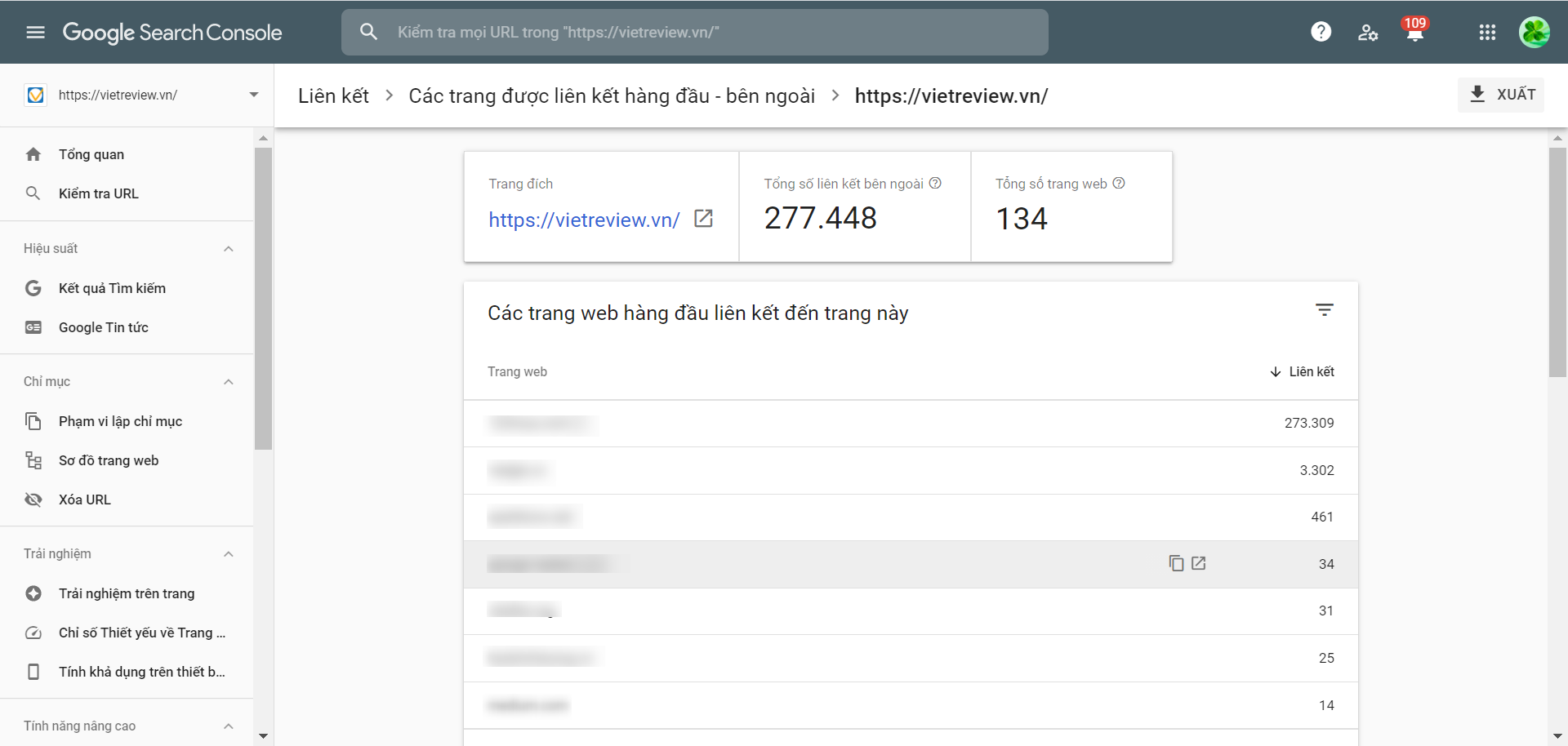Image resolution: width=1568 pixels, height=746 pixels.
Task: Click the https://vietreview.vn/ target page link
Action: point(584,220)
